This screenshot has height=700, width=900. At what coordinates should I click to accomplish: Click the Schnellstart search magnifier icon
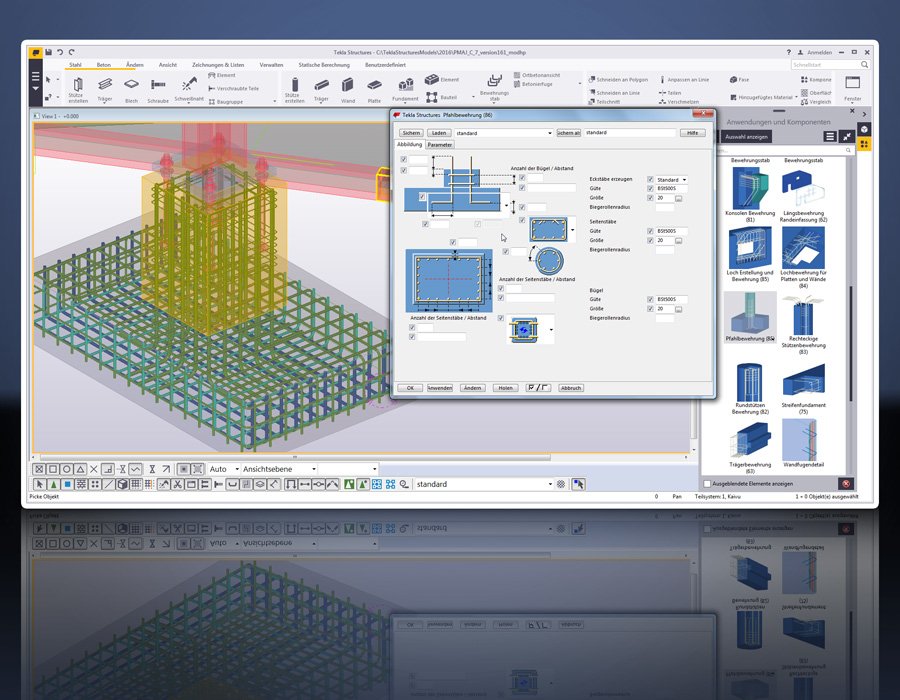(x=864, y=65)
